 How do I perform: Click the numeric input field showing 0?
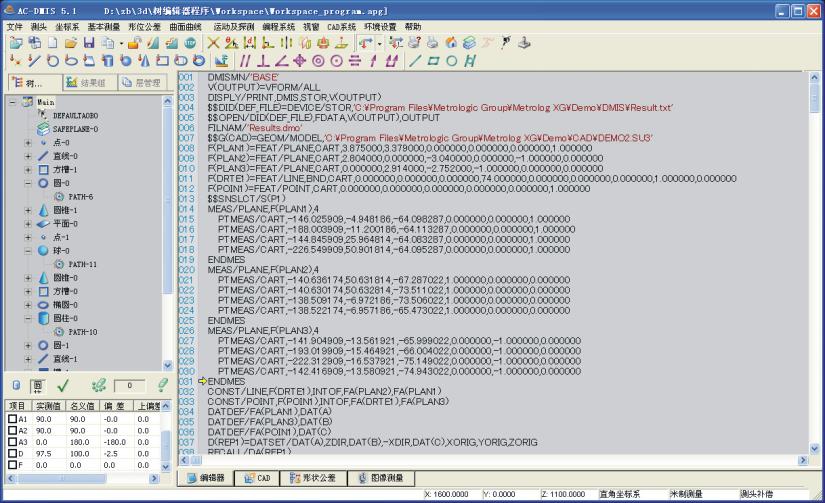128,385
